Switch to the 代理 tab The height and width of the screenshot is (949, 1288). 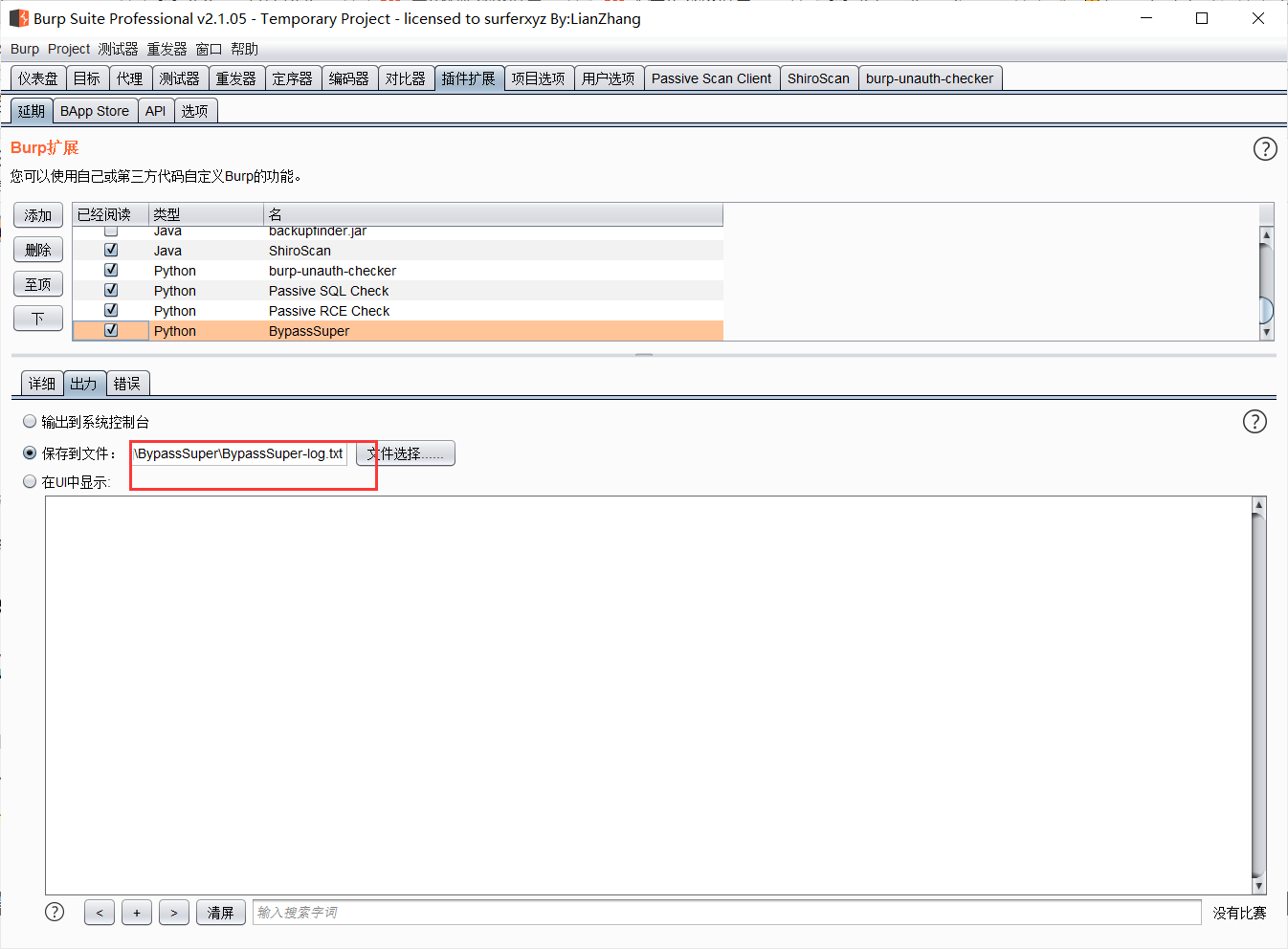click(130, 78)
